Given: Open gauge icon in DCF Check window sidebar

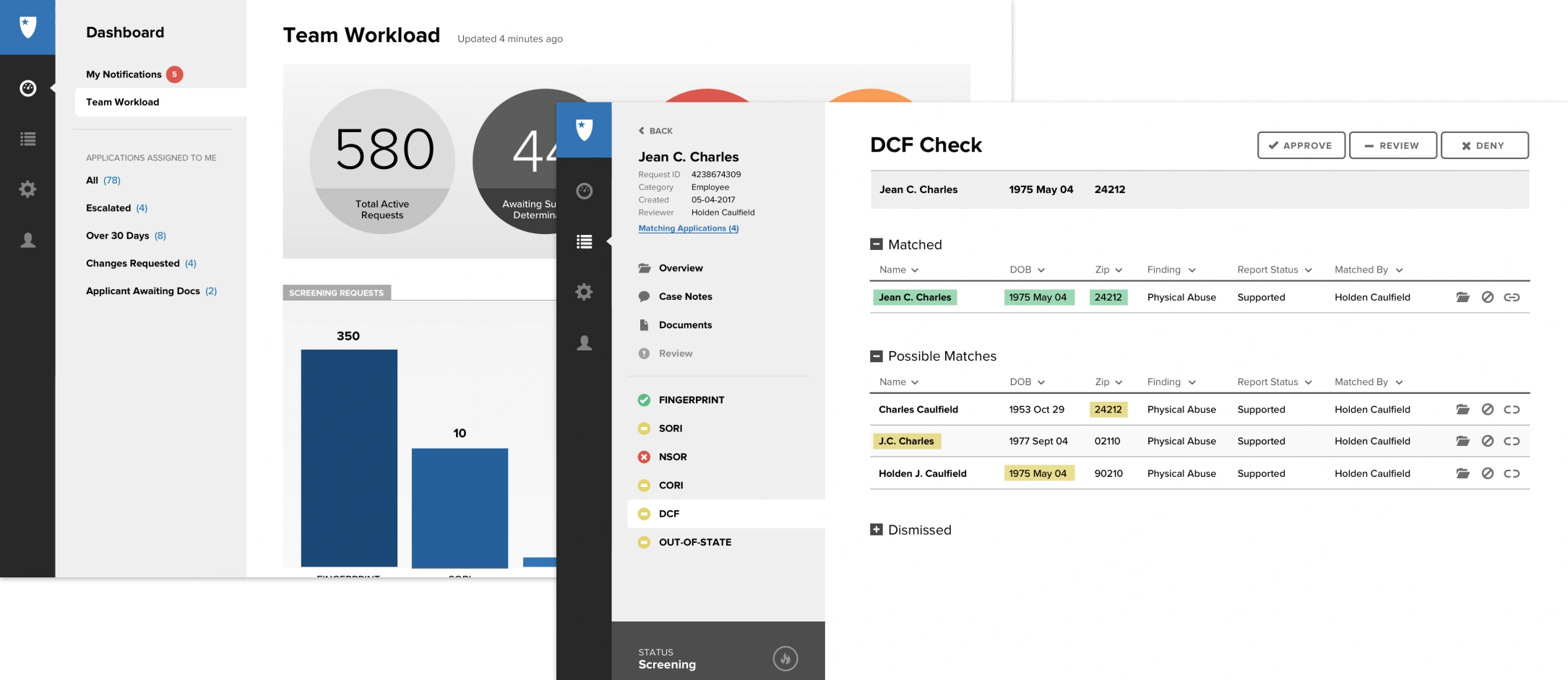Looking at the screenshot, I should 584,191.
